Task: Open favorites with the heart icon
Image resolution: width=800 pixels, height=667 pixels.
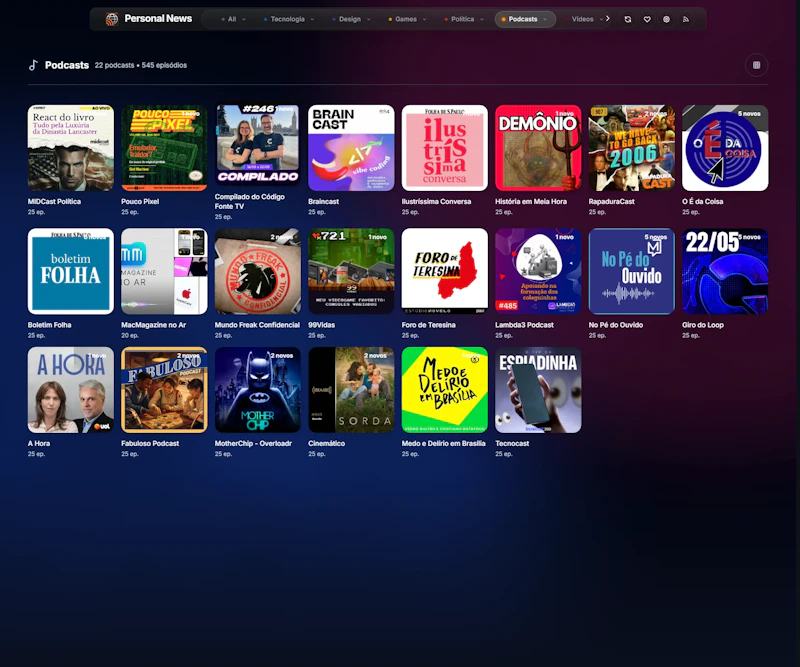Action: pyautogui.click(x=647, y=19)
